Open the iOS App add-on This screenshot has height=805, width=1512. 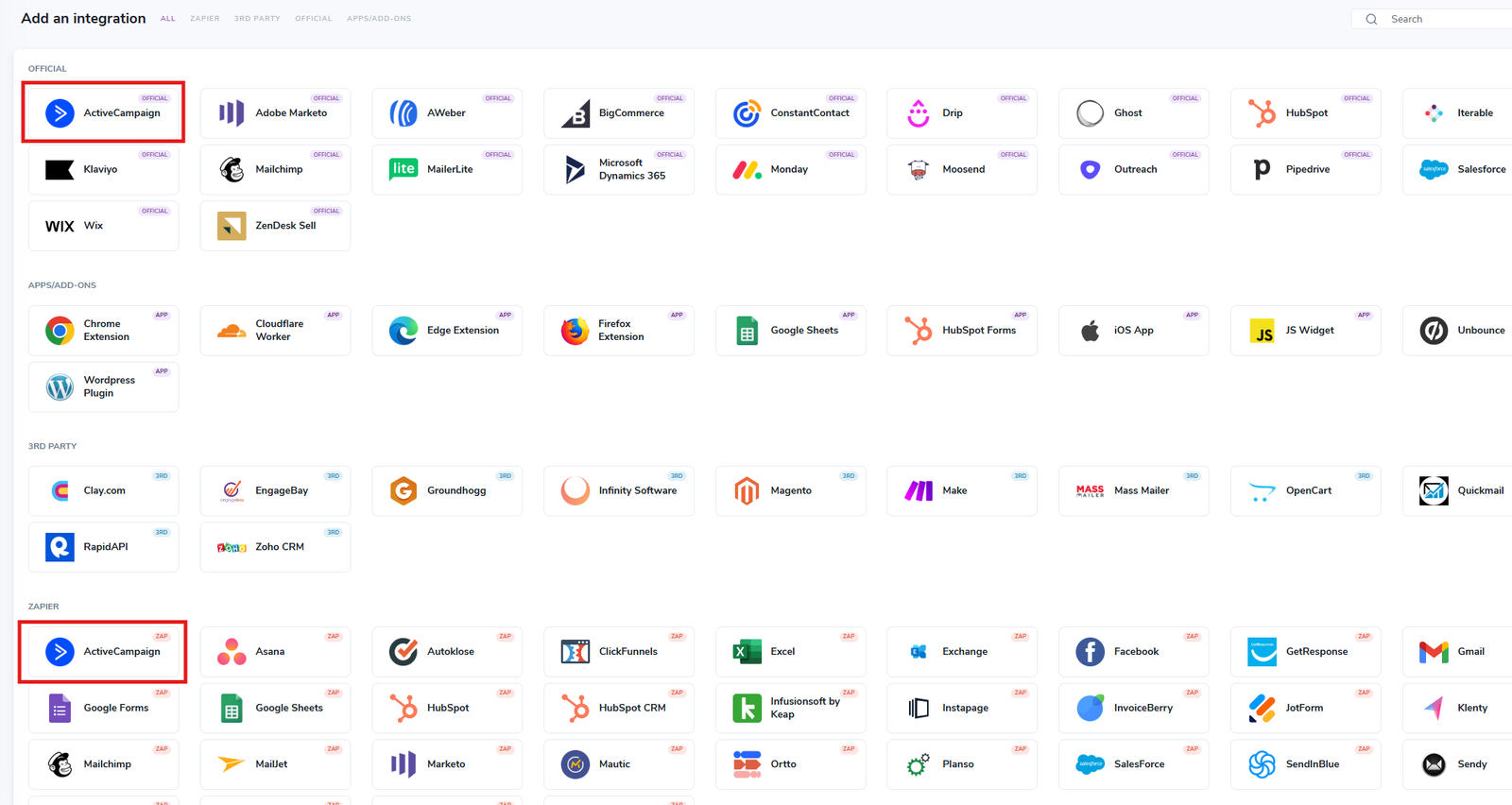pyautogui.click(x=1133, y=330)
